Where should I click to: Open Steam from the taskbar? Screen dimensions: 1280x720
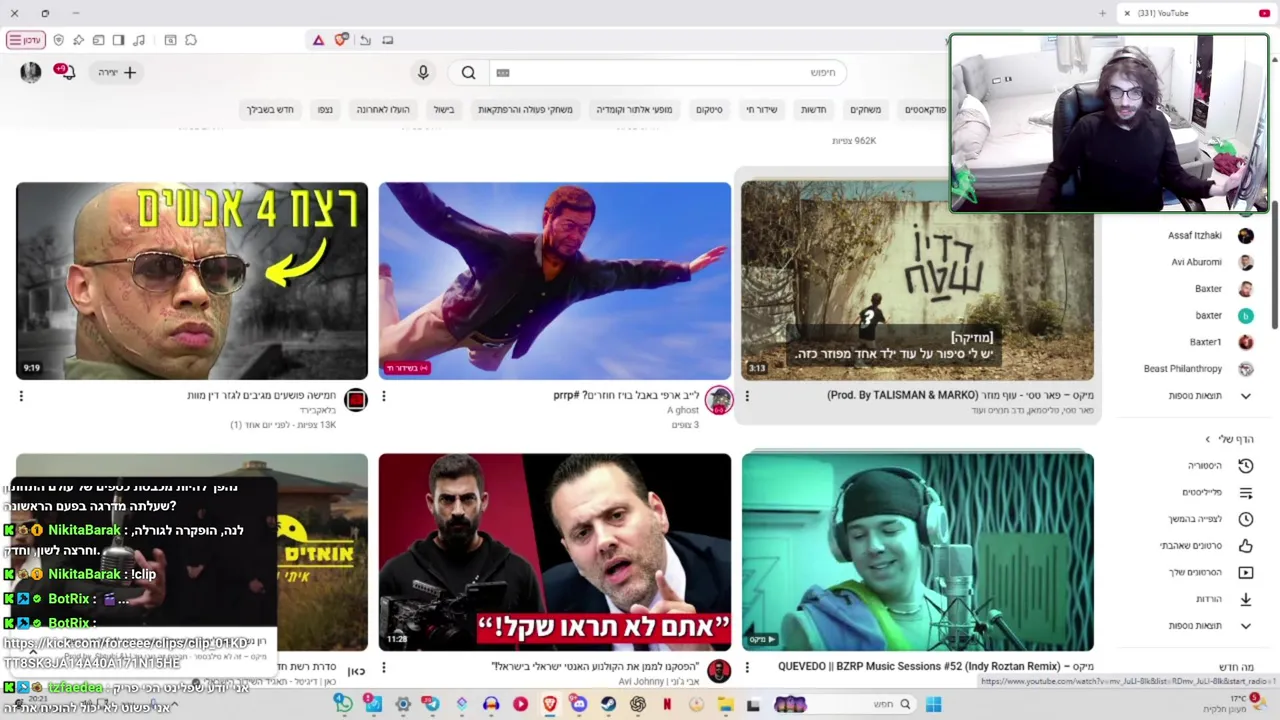pos(608,704)
